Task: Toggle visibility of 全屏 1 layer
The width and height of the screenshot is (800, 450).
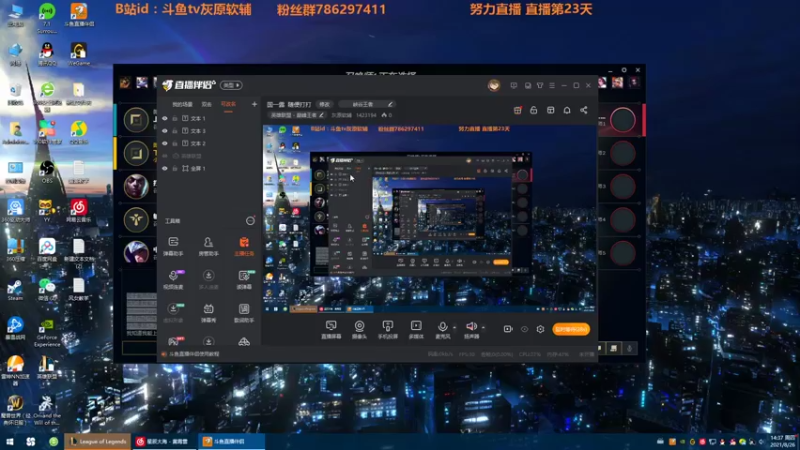Action: click(165, 168)
